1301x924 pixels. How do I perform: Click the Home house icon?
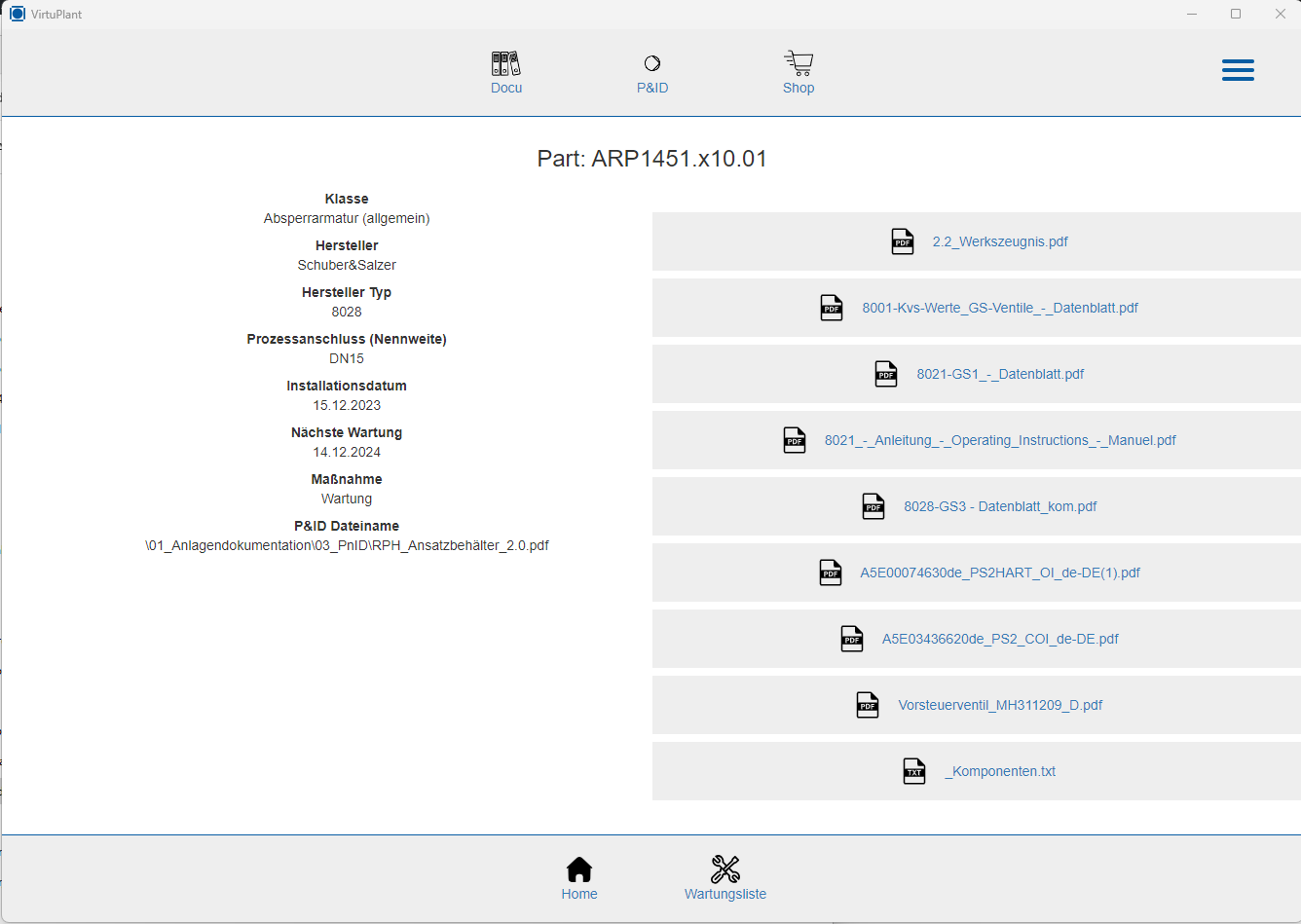(x=579, y=869)
